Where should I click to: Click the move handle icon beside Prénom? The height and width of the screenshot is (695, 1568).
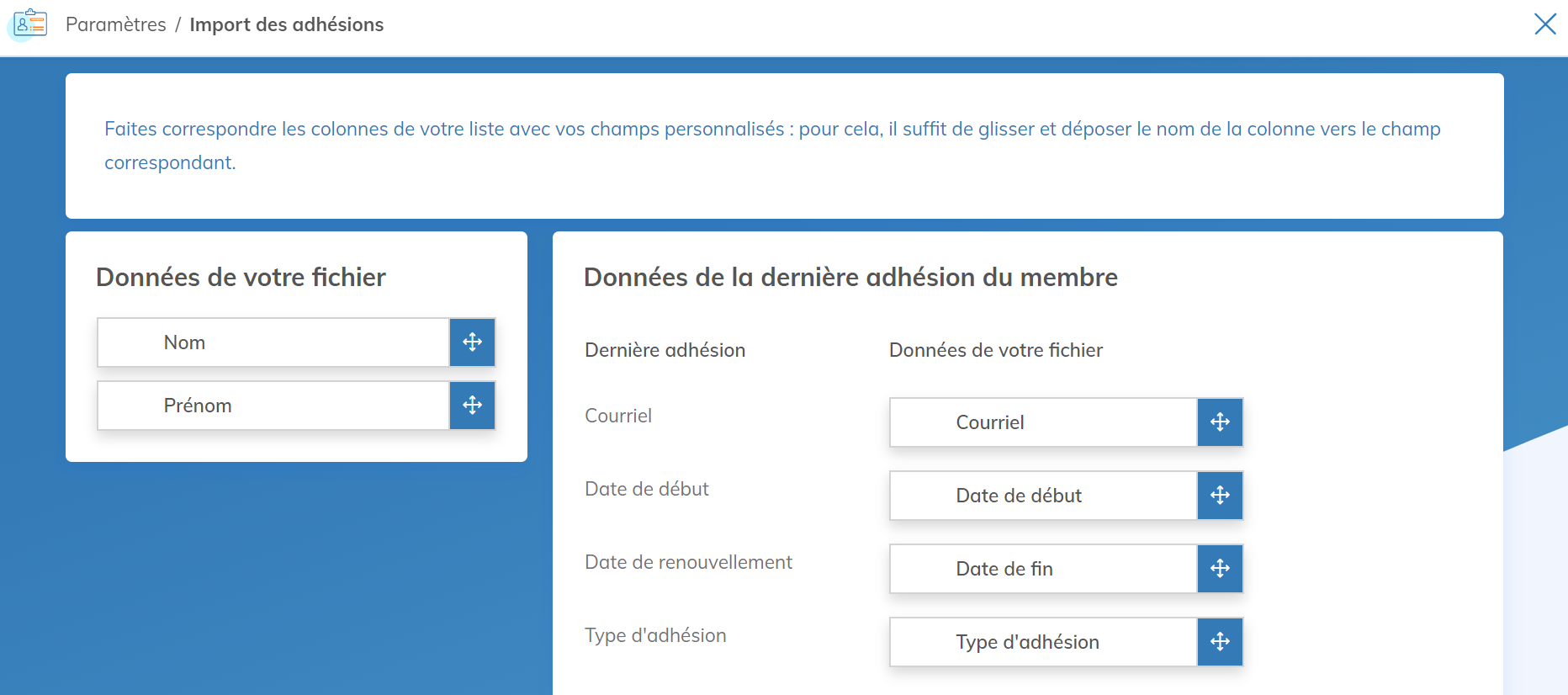[472, 406]
